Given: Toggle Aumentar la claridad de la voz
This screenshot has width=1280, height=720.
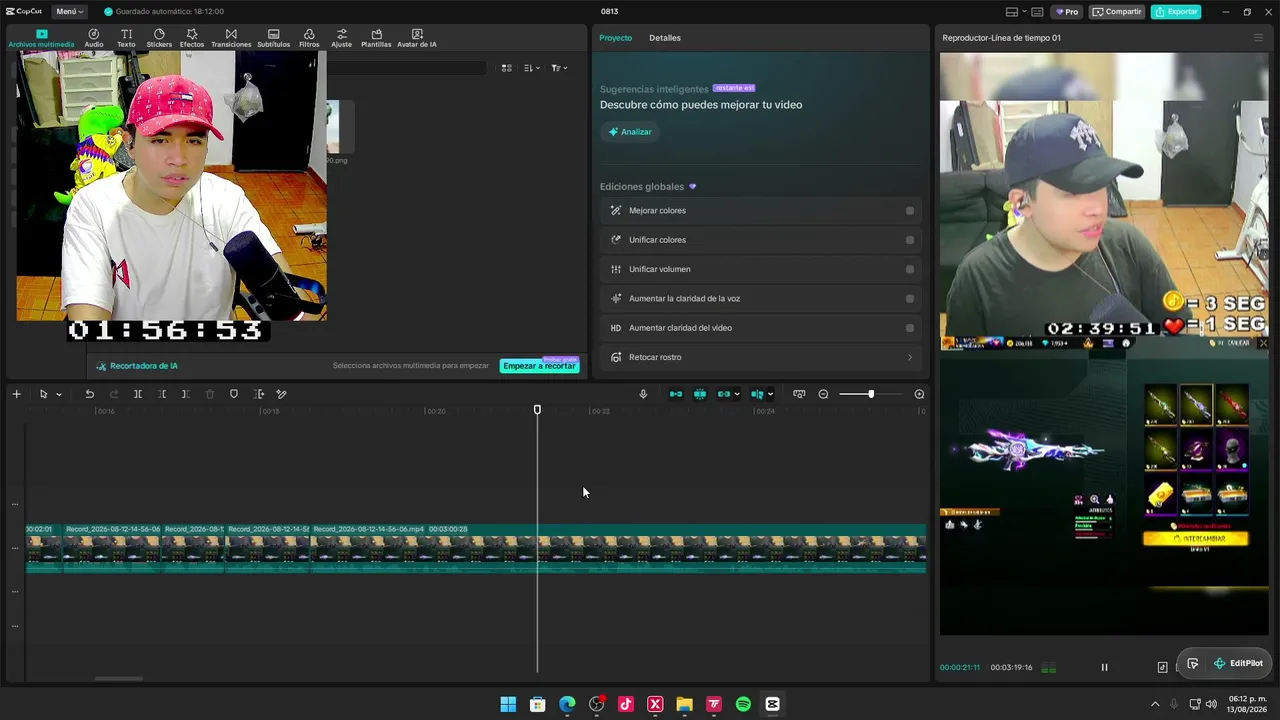Looking at the screenshot, I should [910, 298].
